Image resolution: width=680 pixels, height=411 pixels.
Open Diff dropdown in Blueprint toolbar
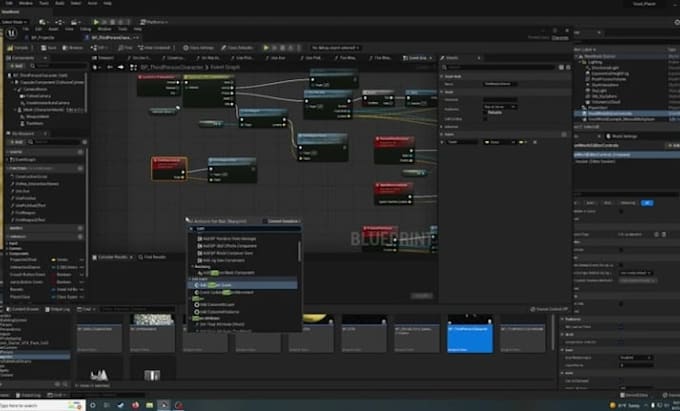[100, 48]
